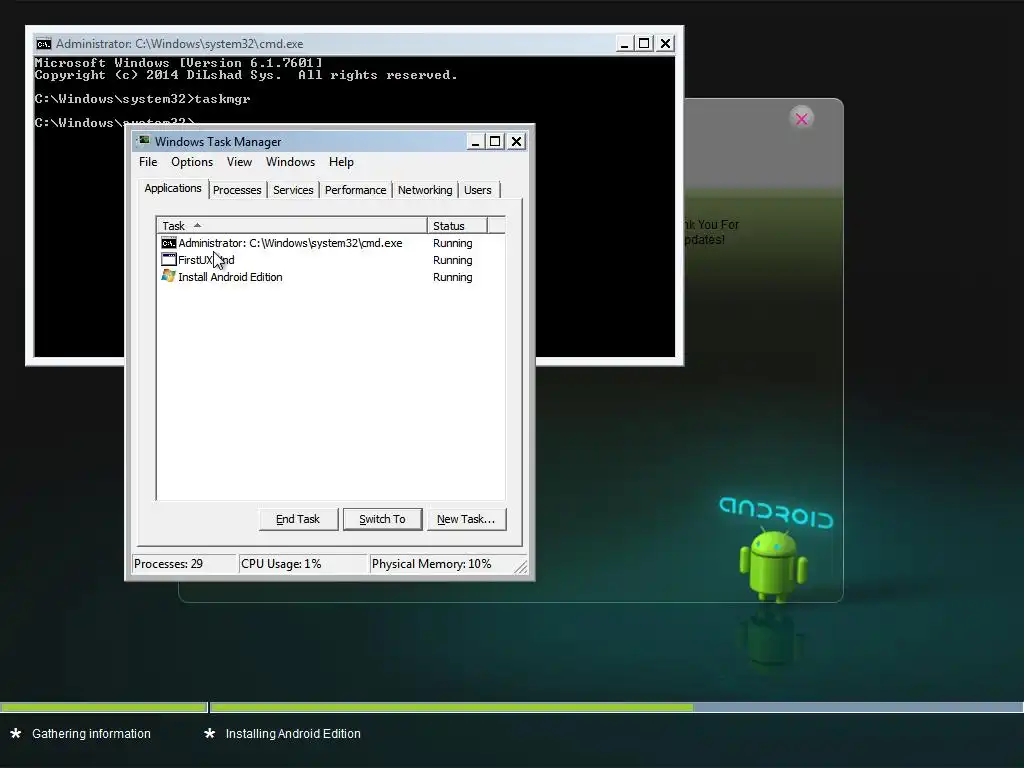Click the Copyright DiLshad Sys line in cmd
The width and height of the screenshot is (1024, 768).
click(x=246, y=75)
